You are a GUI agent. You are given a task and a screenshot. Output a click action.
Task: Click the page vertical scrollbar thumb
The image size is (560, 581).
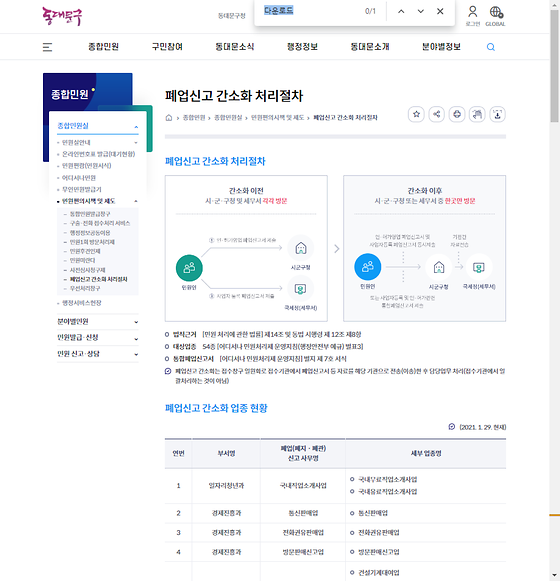(x=554, y=67)
